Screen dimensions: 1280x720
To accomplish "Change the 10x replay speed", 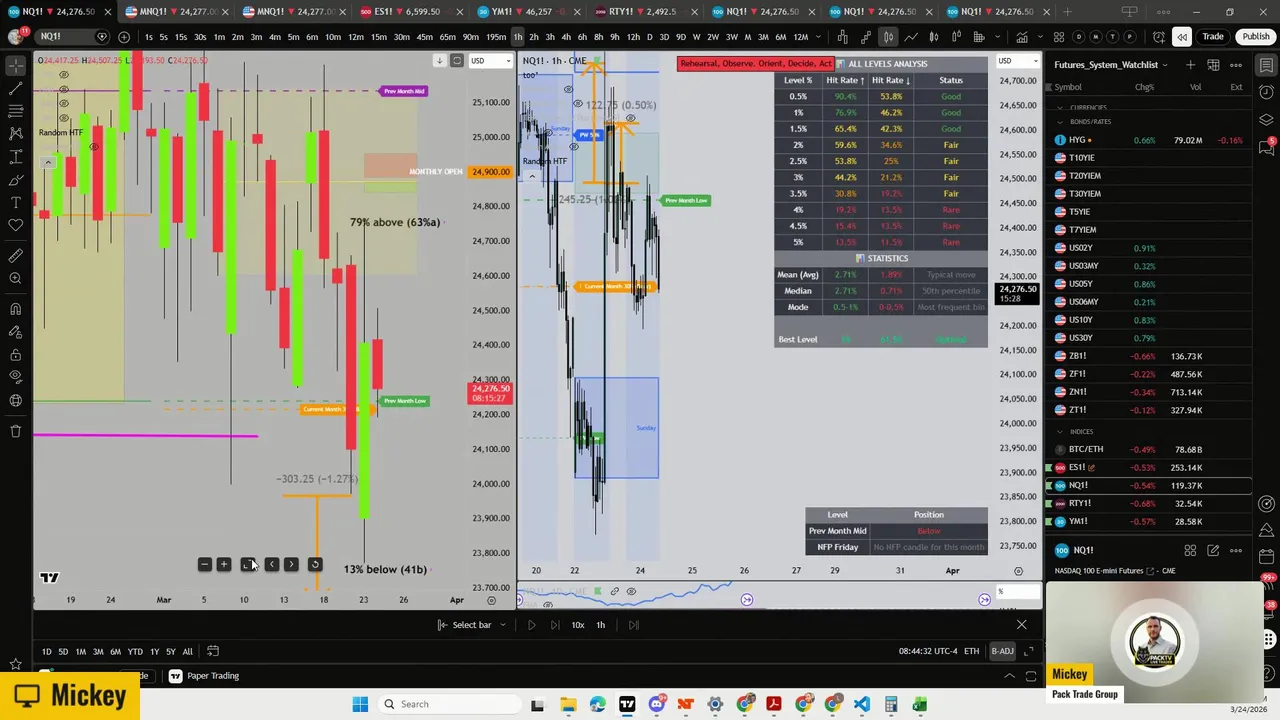I will pyautogui.click(x=578, y=625).
